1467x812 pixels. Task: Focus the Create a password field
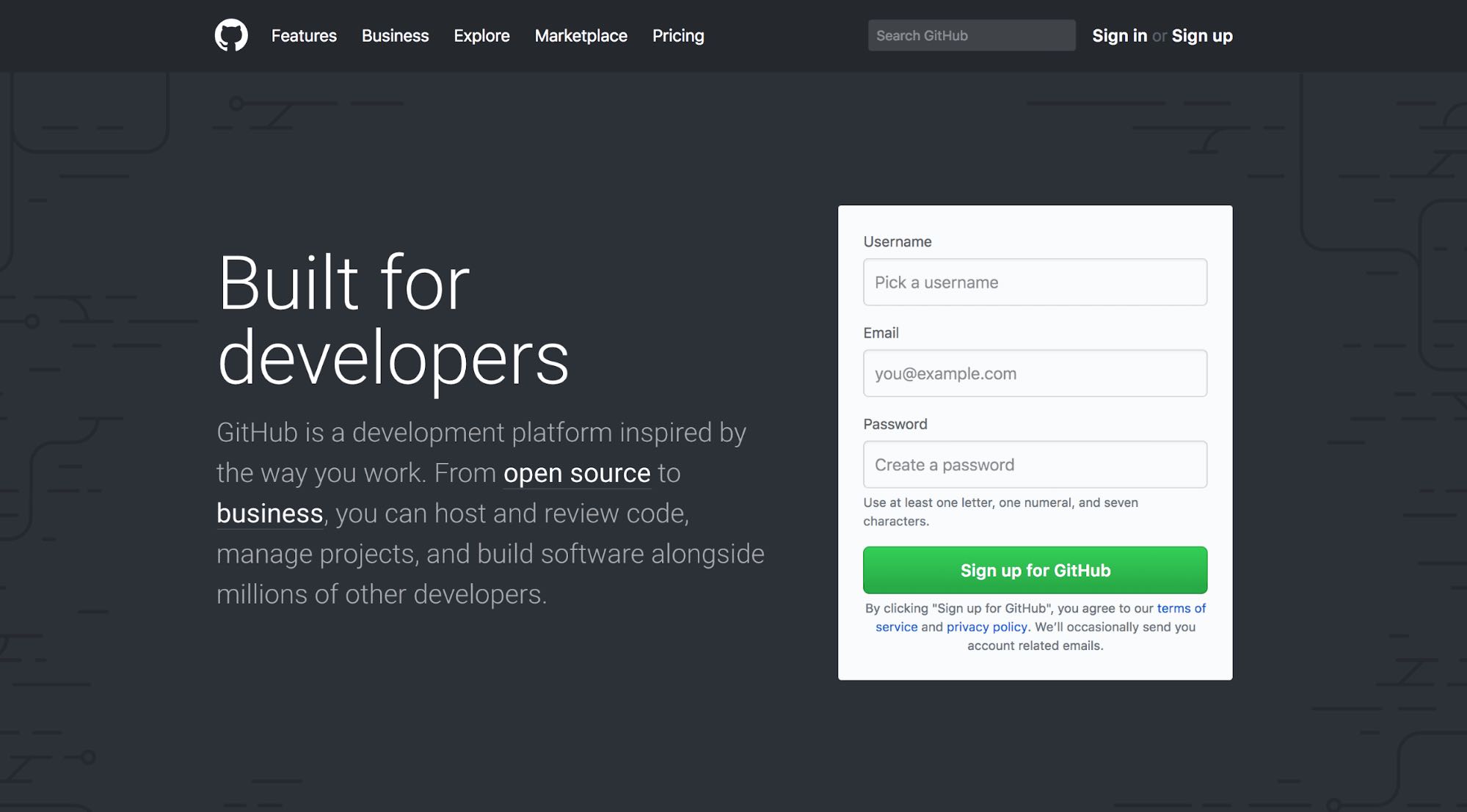pos(1035,464)
